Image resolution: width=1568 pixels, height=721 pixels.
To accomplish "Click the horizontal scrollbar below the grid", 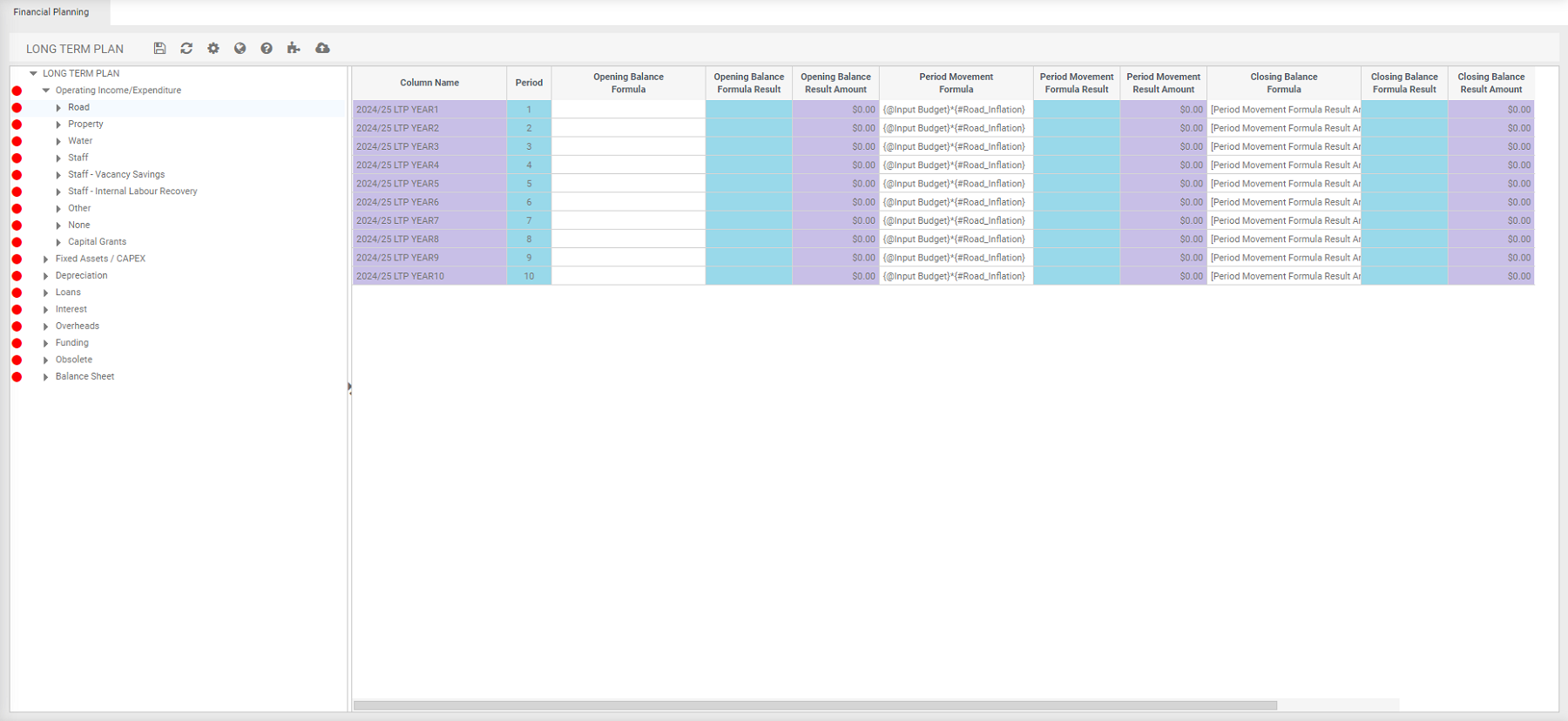I will click(814, 705).
